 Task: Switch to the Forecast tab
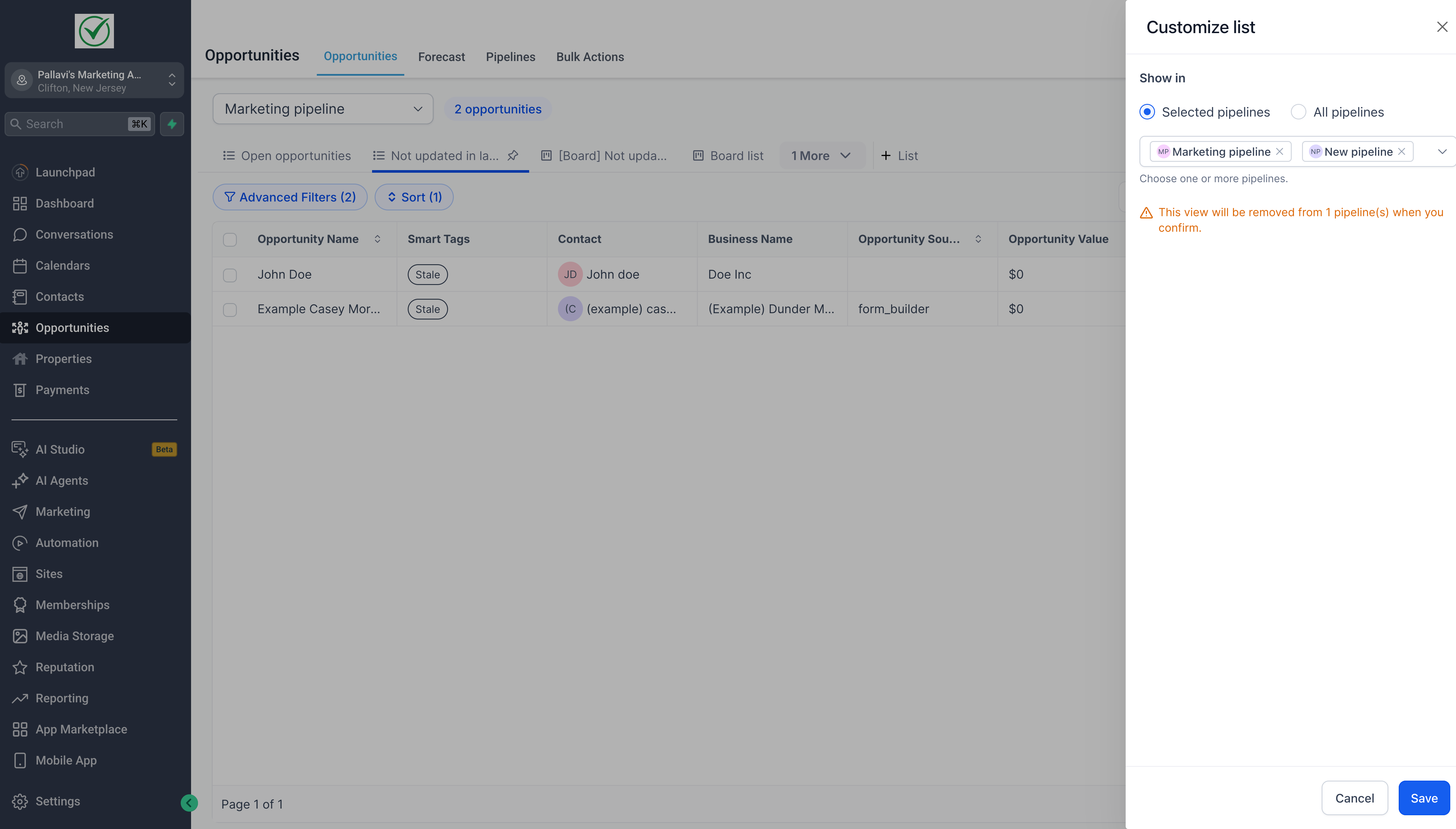(441, 56)
